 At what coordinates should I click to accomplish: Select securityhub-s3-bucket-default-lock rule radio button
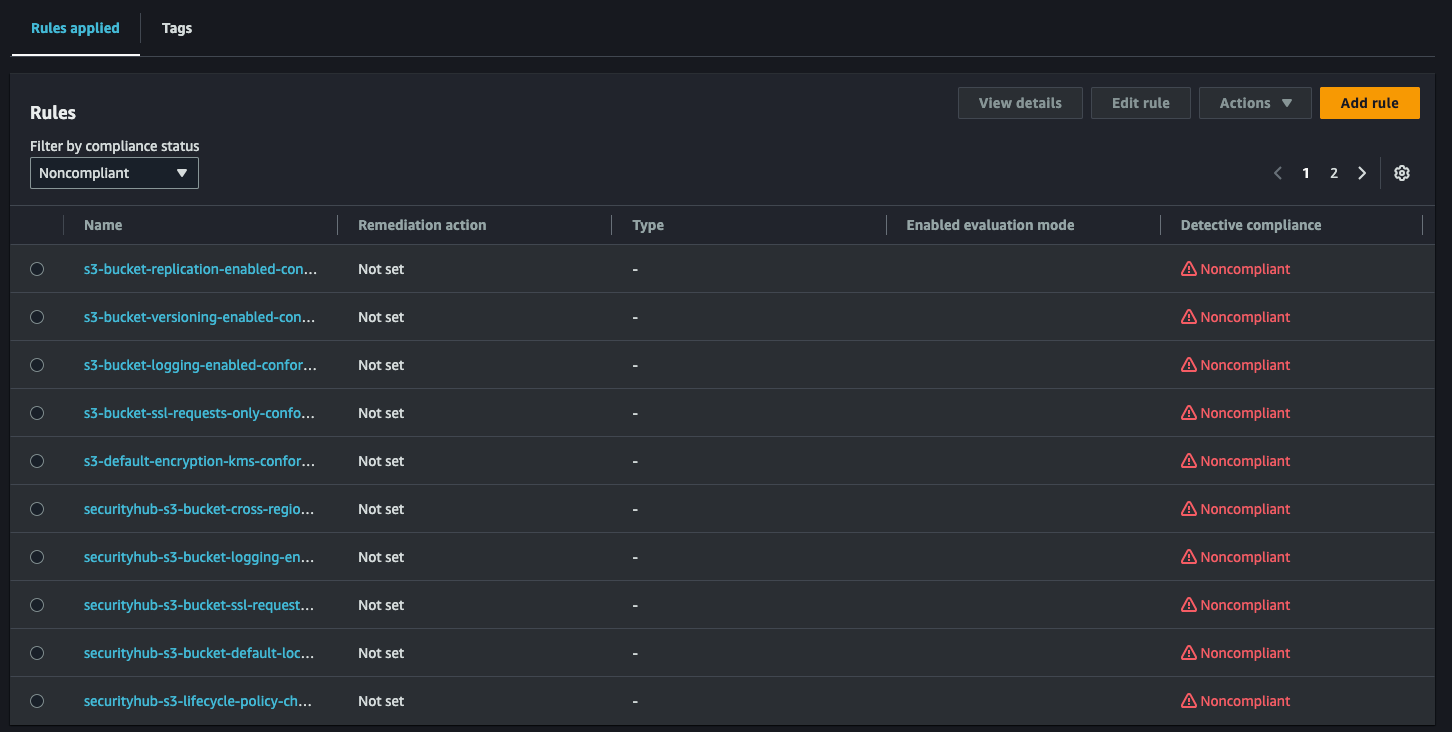click(x=37, y=653)
